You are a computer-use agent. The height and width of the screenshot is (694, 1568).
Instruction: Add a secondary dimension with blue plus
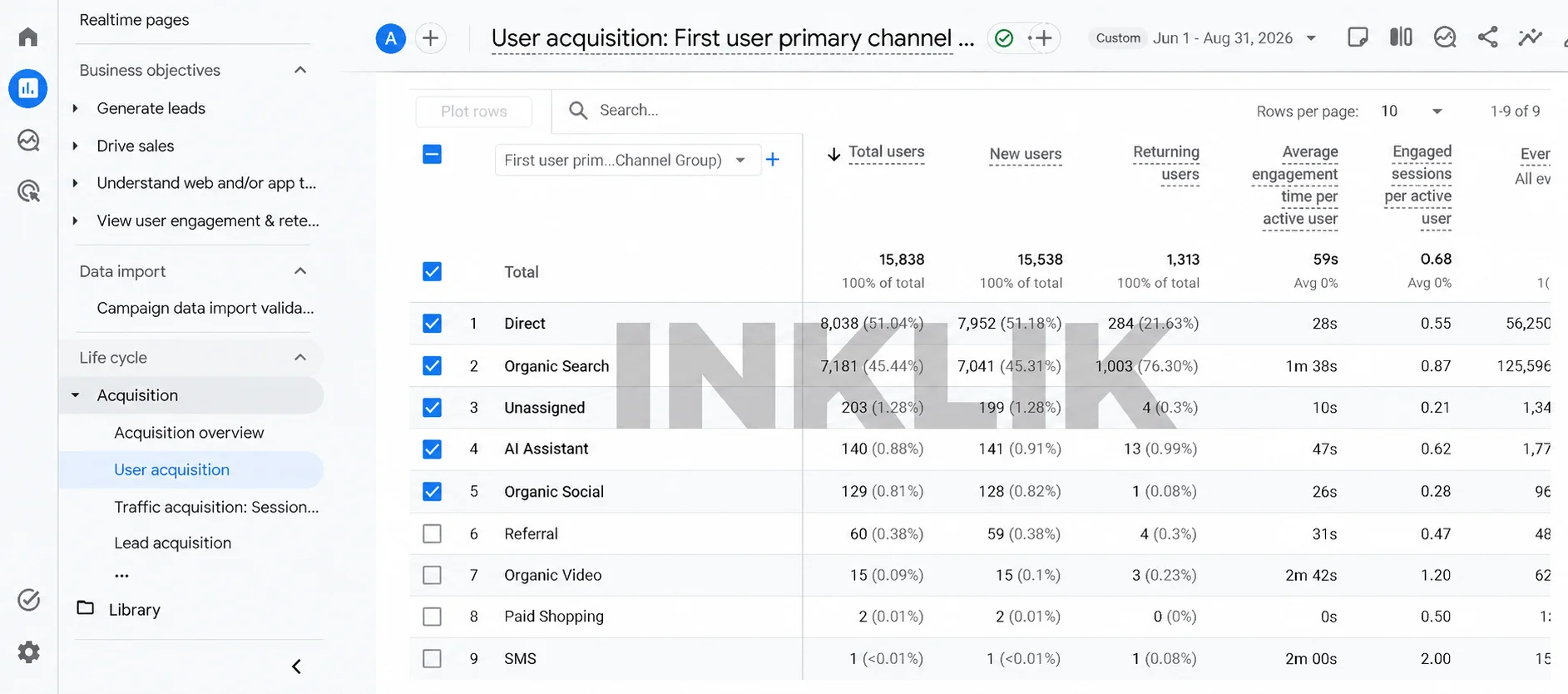click(x=773, y=160)
